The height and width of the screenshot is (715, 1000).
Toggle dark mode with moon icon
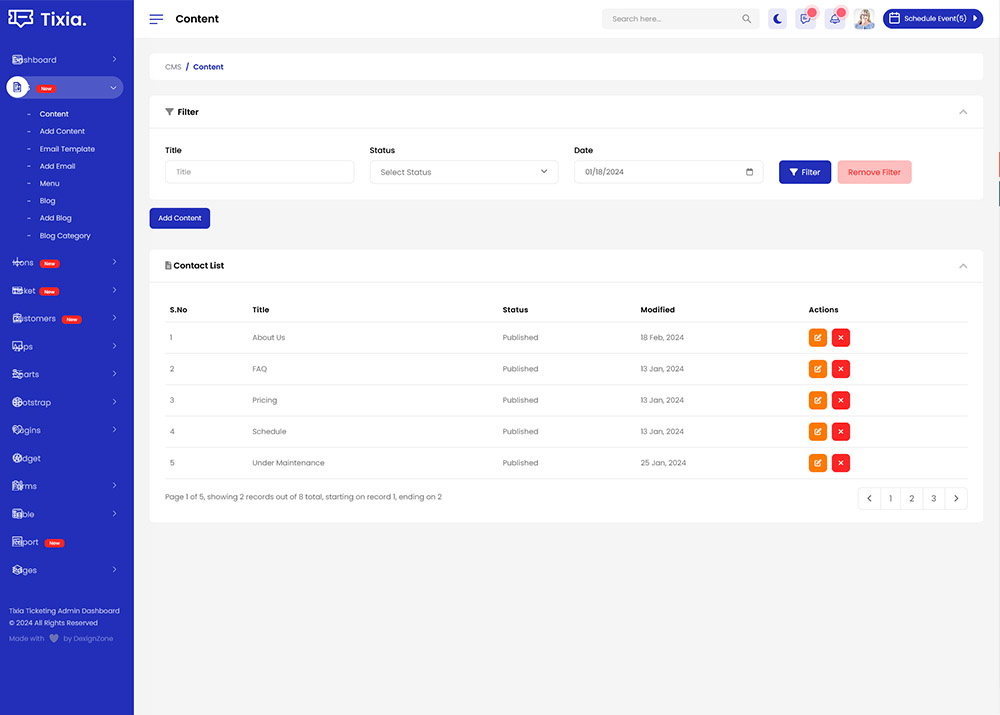point(778,19)
